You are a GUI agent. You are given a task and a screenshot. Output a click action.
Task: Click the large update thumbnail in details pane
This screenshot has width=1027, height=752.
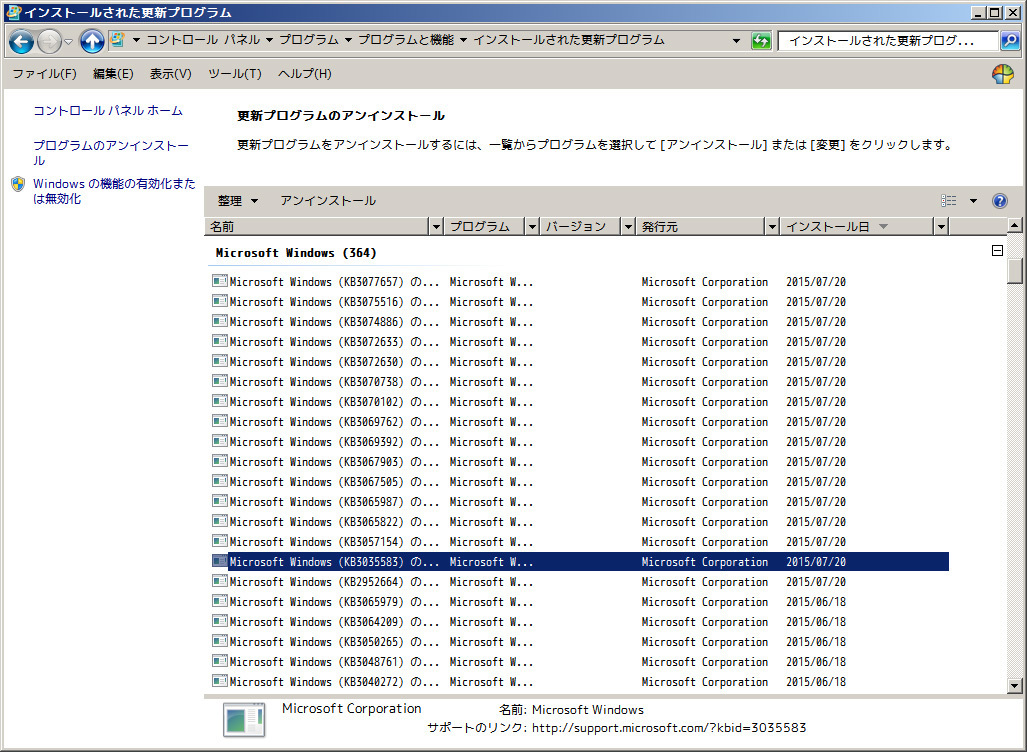pos(244,719)
